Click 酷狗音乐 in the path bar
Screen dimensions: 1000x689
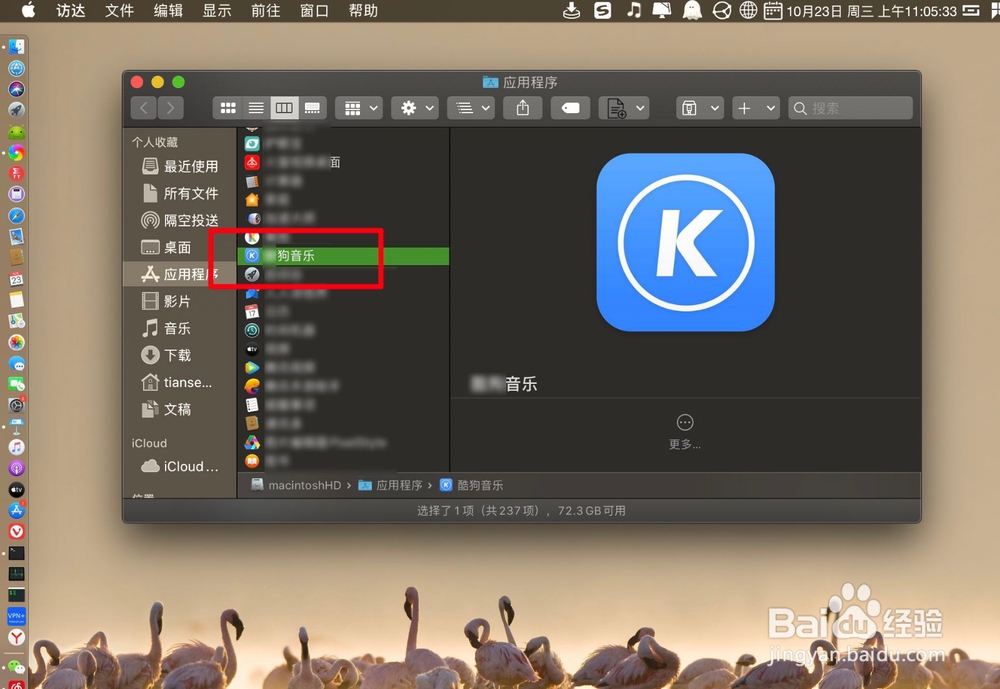pos(472,485)
